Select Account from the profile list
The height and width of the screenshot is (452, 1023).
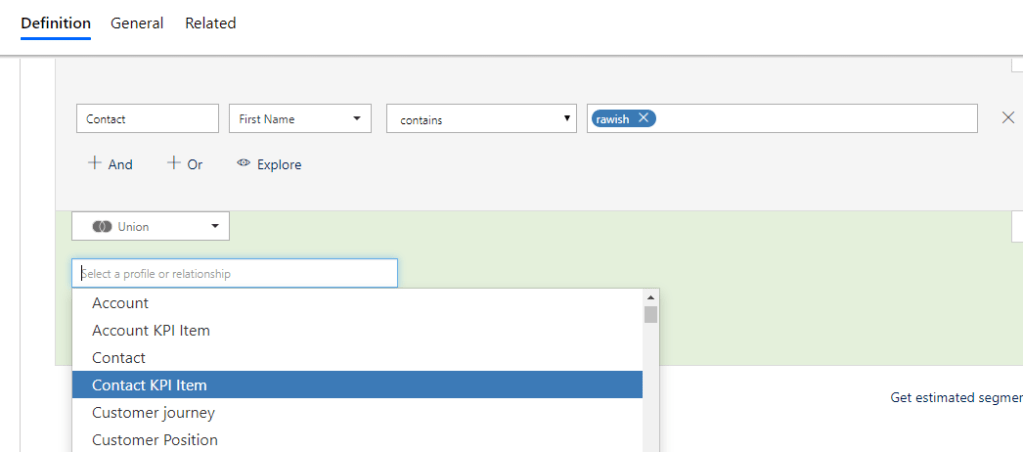(x=120, y=303)
